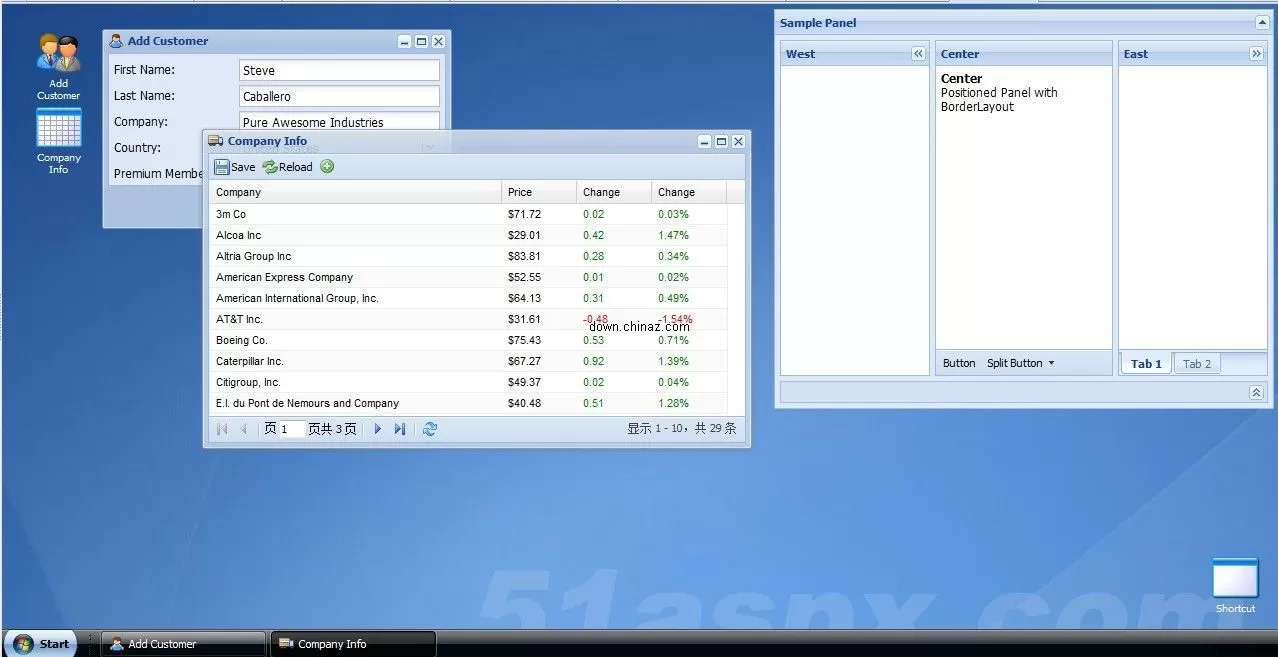Viewport: 1278px width, 657px height.
Task: Click the 1.47% change cell
Action: 689,235
